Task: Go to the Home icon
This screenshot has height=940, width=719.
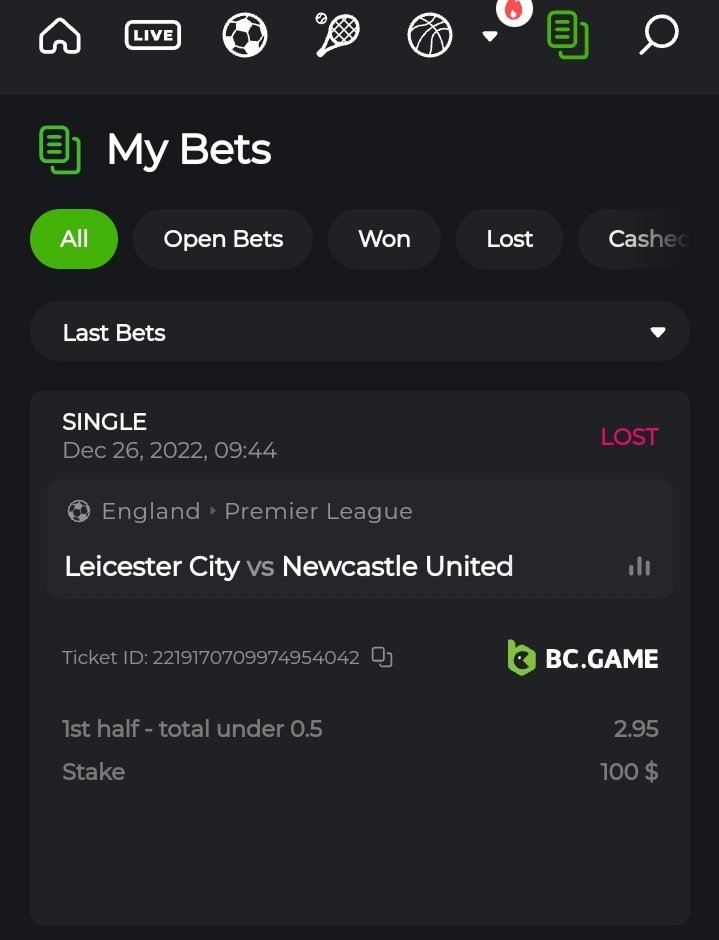Action: (59, 36)
